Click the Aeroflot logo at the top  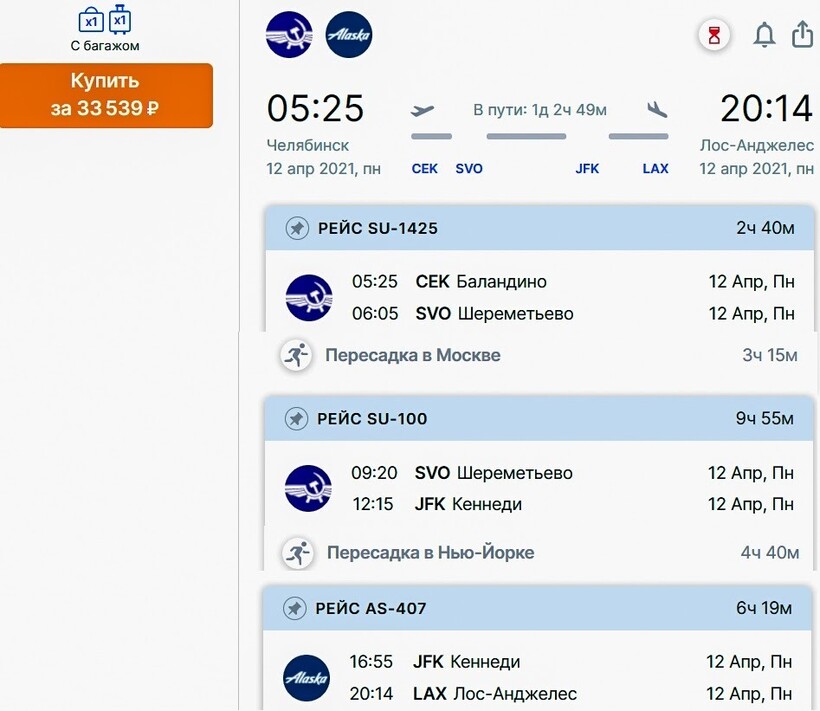pyautogui.click(x=289, y=35)
